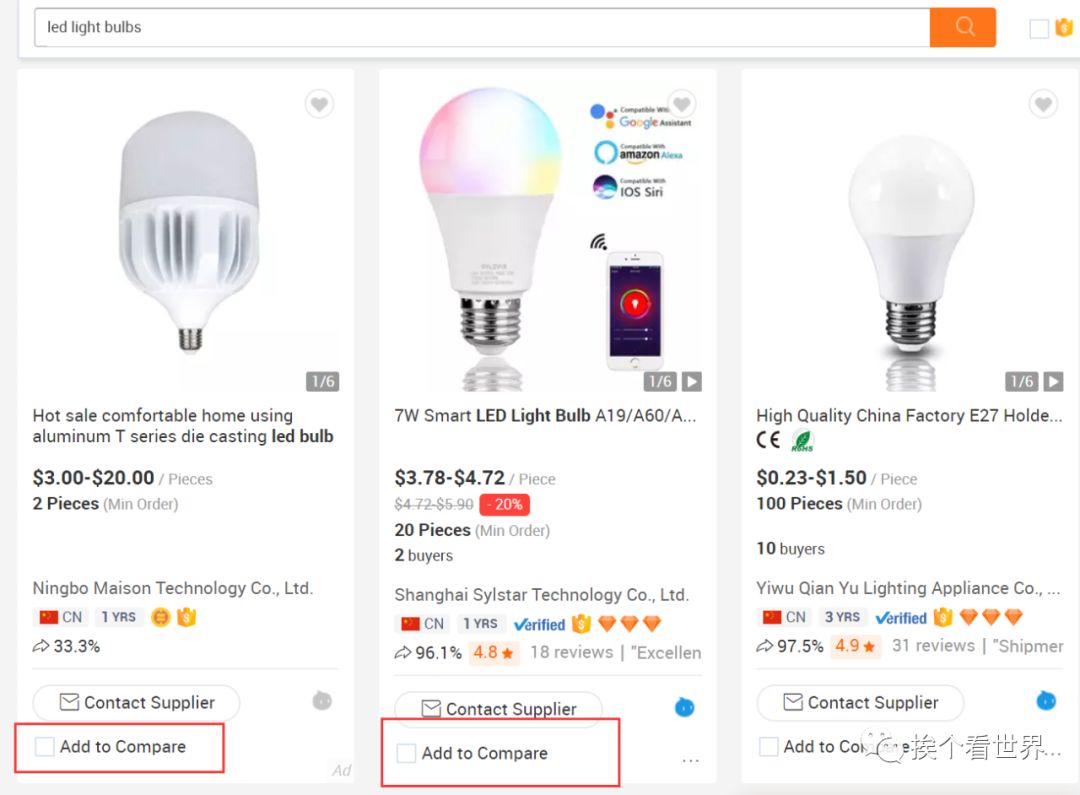The image size is (1080, 795).
Task: Check Add to Compare for Yiwu Qian Yu bulb
Action: coord(769,747)
